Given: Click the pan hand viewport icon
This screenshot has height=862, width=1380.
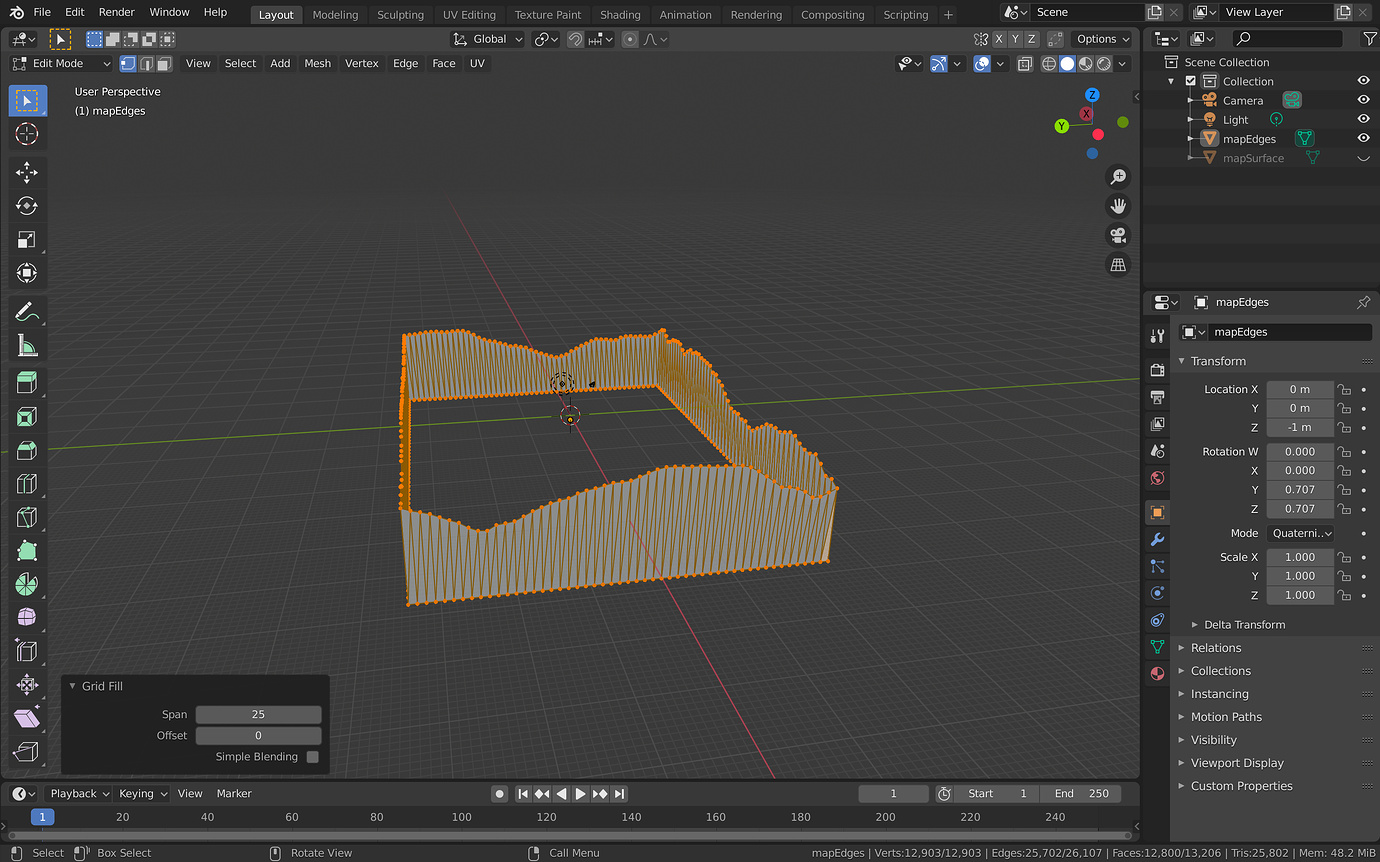Looking at the screenshot, I should pos(1118,206).
